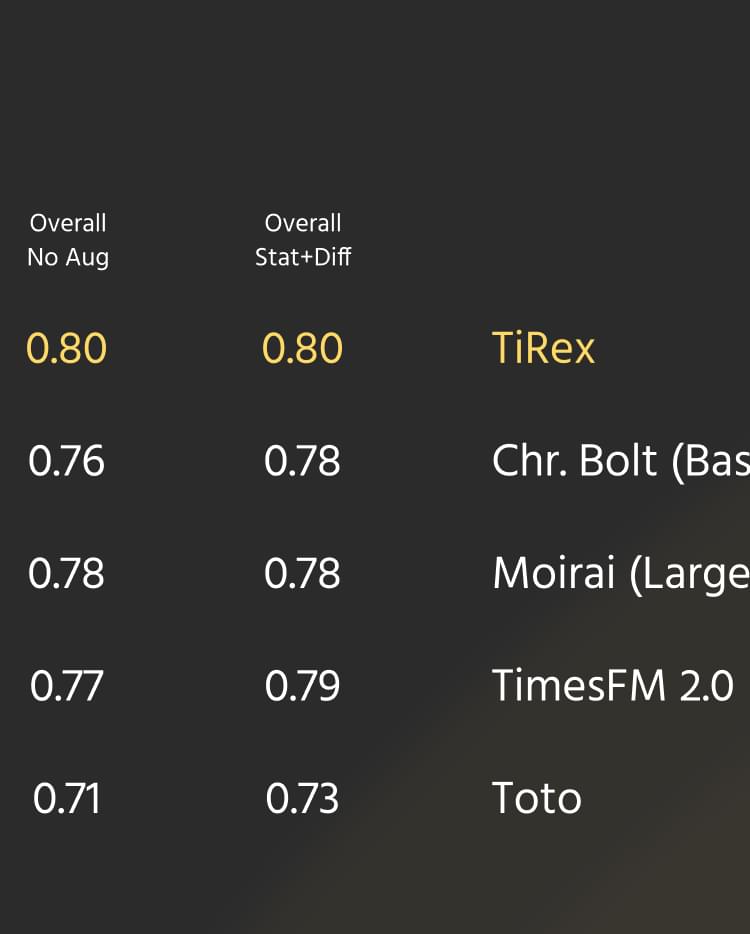Click the 'No Aug' header text

(68, 257)
